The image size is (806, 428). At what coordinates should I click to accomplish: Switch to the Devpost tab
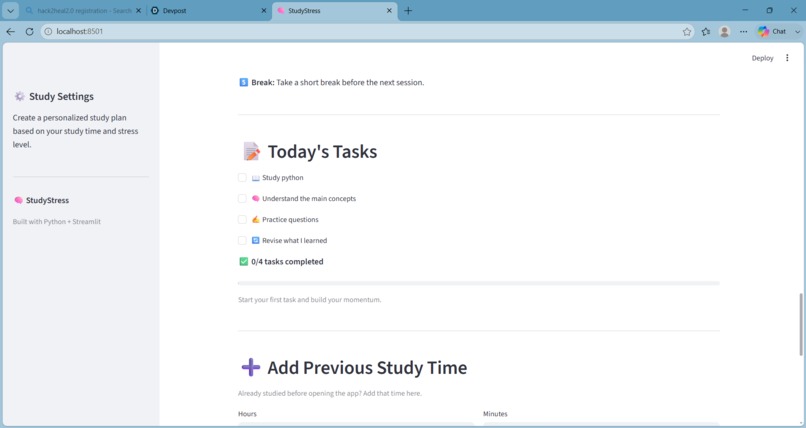(208, 11)
